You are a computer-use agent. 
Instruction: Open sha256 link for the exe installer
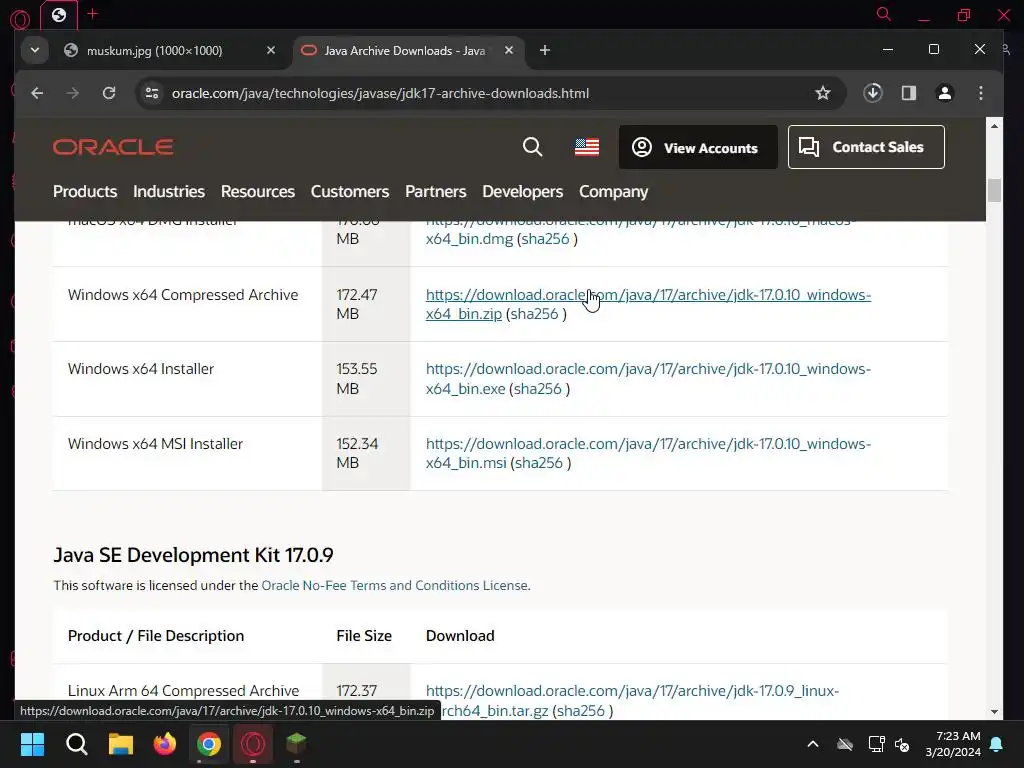tap(537, 389)
